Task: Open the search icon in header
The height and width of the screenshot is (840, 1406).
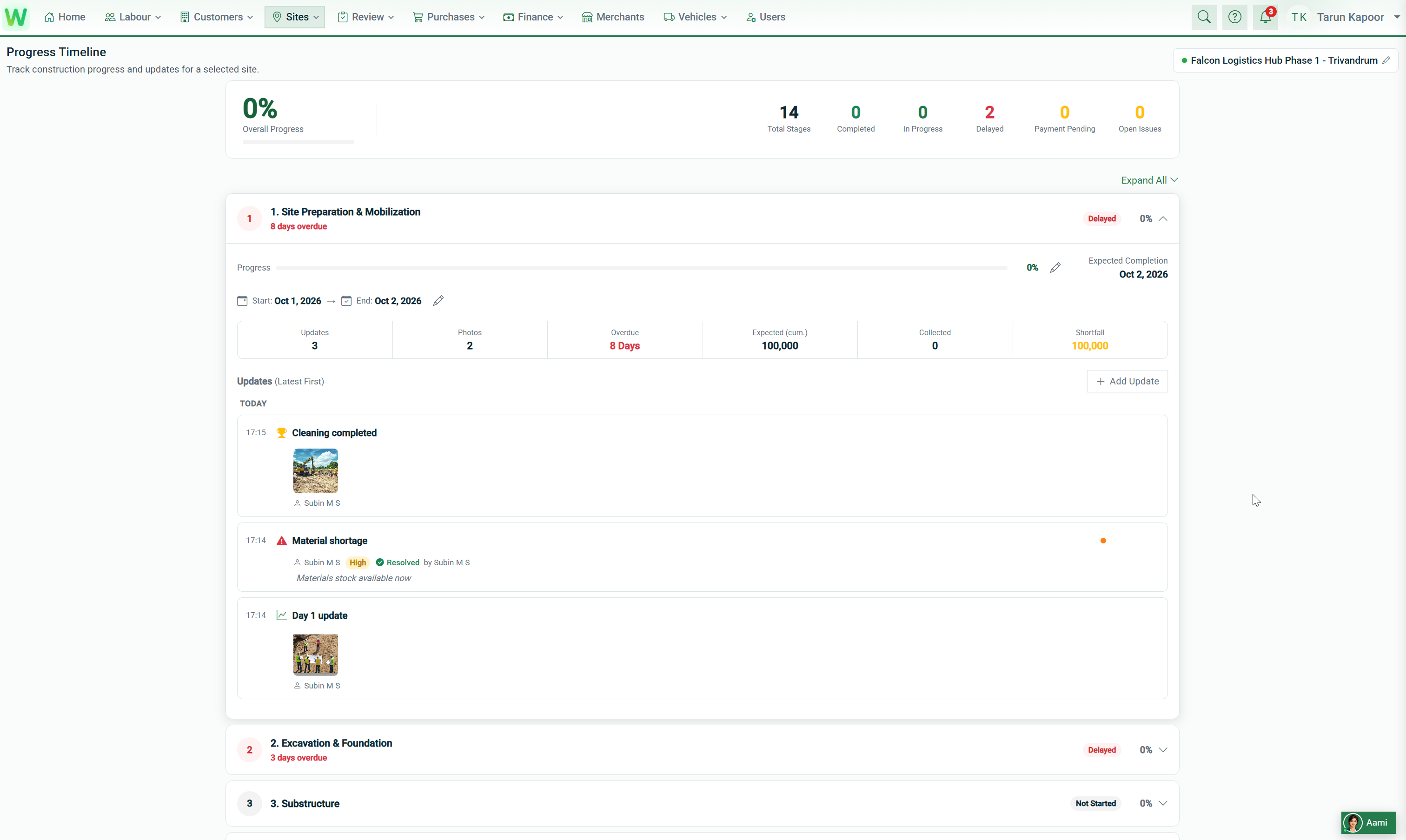Action: (x=1204, y=17)
